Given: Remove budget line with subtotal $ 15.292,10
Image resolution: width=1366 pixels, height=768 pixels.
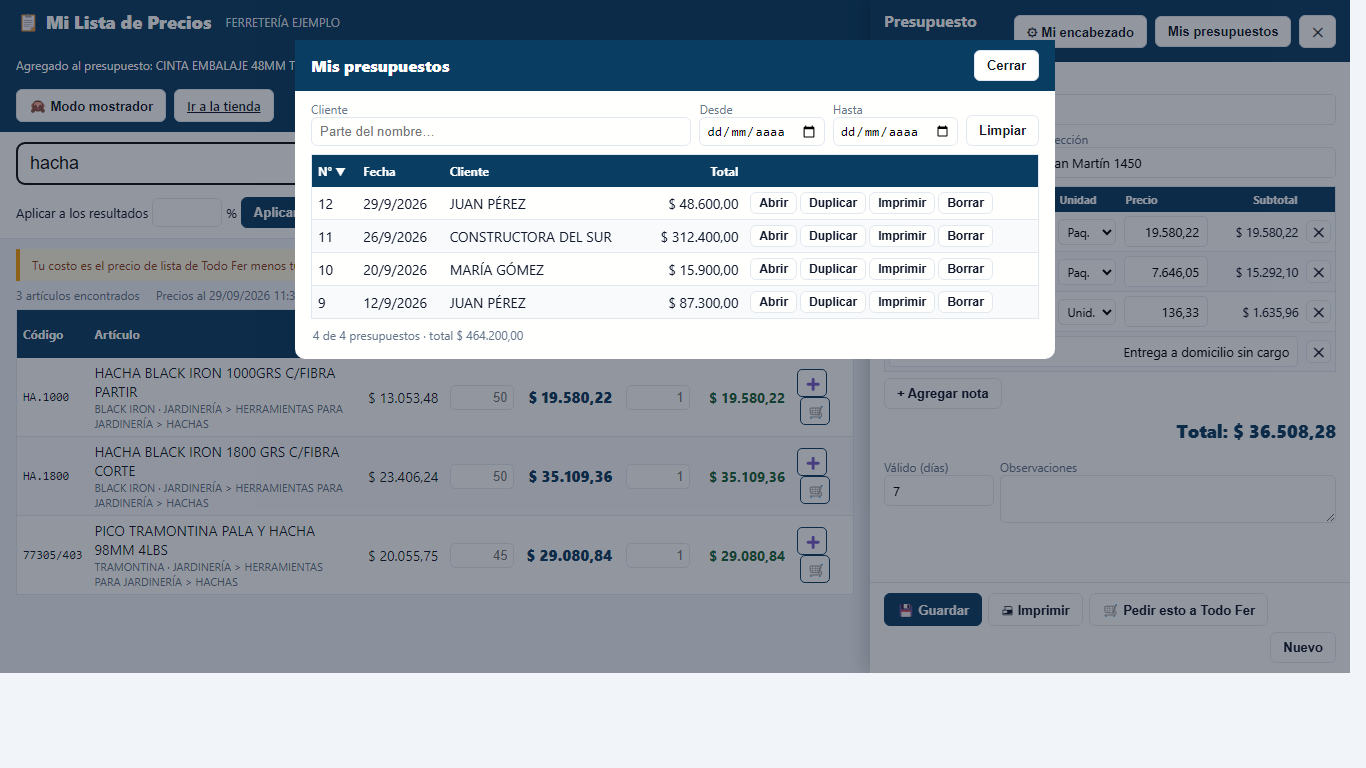Looking at the screenshot, I should click(x=1319, y=272).
